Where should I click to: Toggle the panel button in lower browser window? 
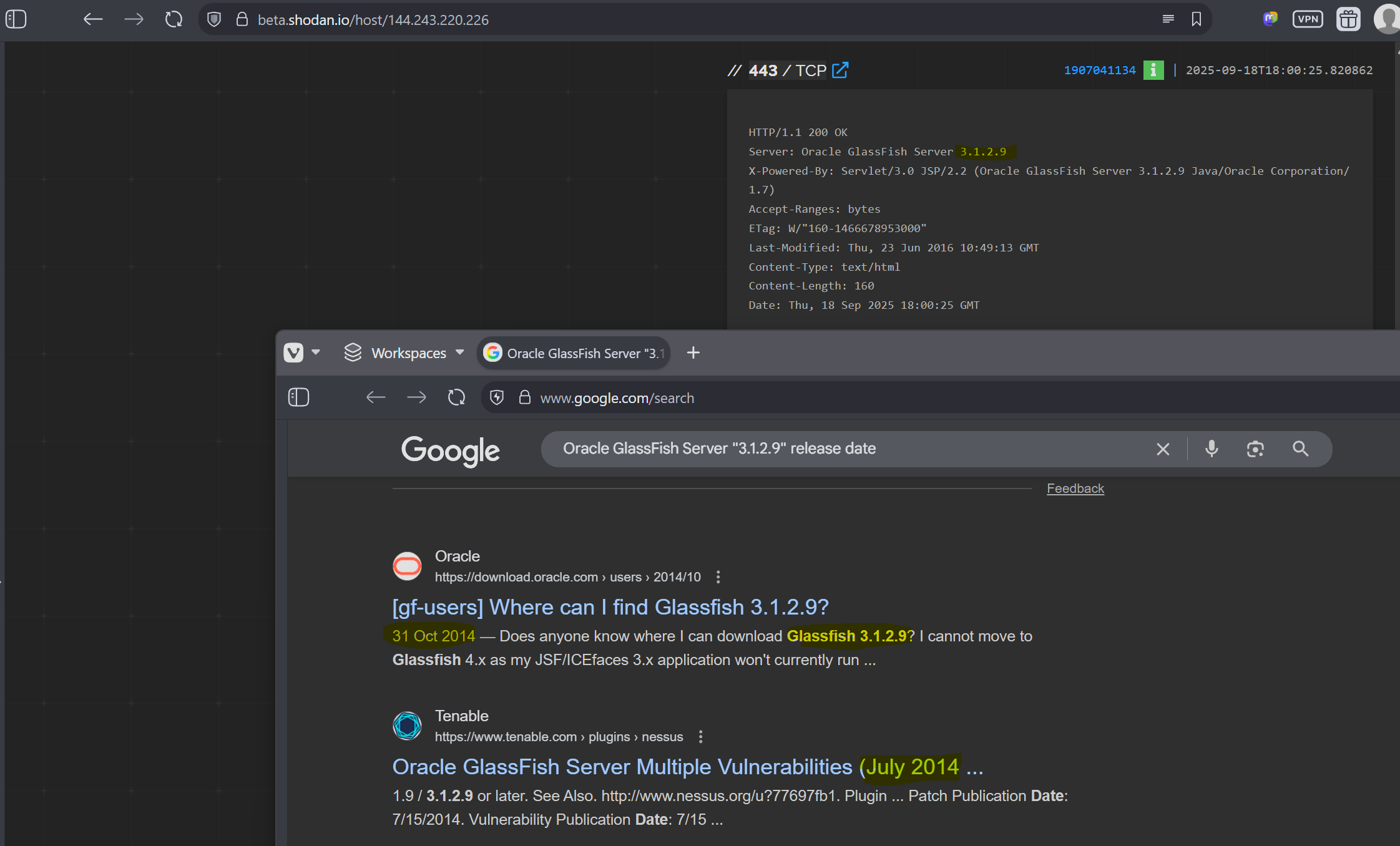point(298,397)
